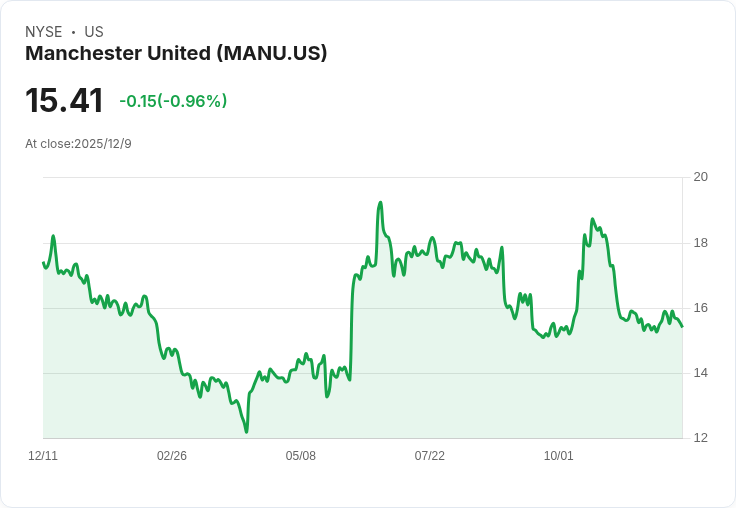The width and height of the screenshot is (736, 508).
Task: Click the chart's lowest trough near 12
Action: click(246, 431)
